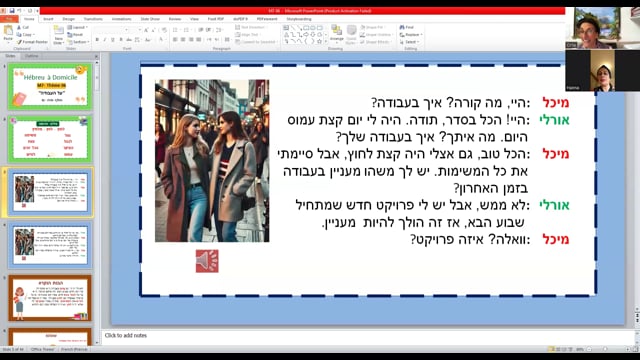
Task: Toggle Italic text formatting
Action: point(105,40)
